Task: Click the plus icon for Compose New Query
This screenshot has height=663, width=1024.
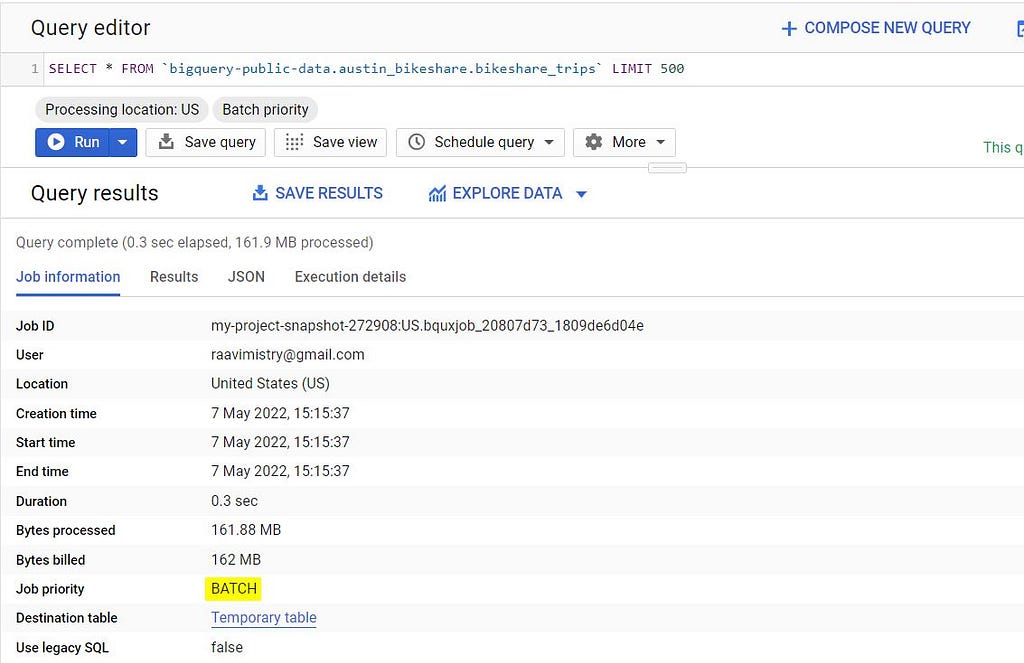Action: tap(789, 29)
